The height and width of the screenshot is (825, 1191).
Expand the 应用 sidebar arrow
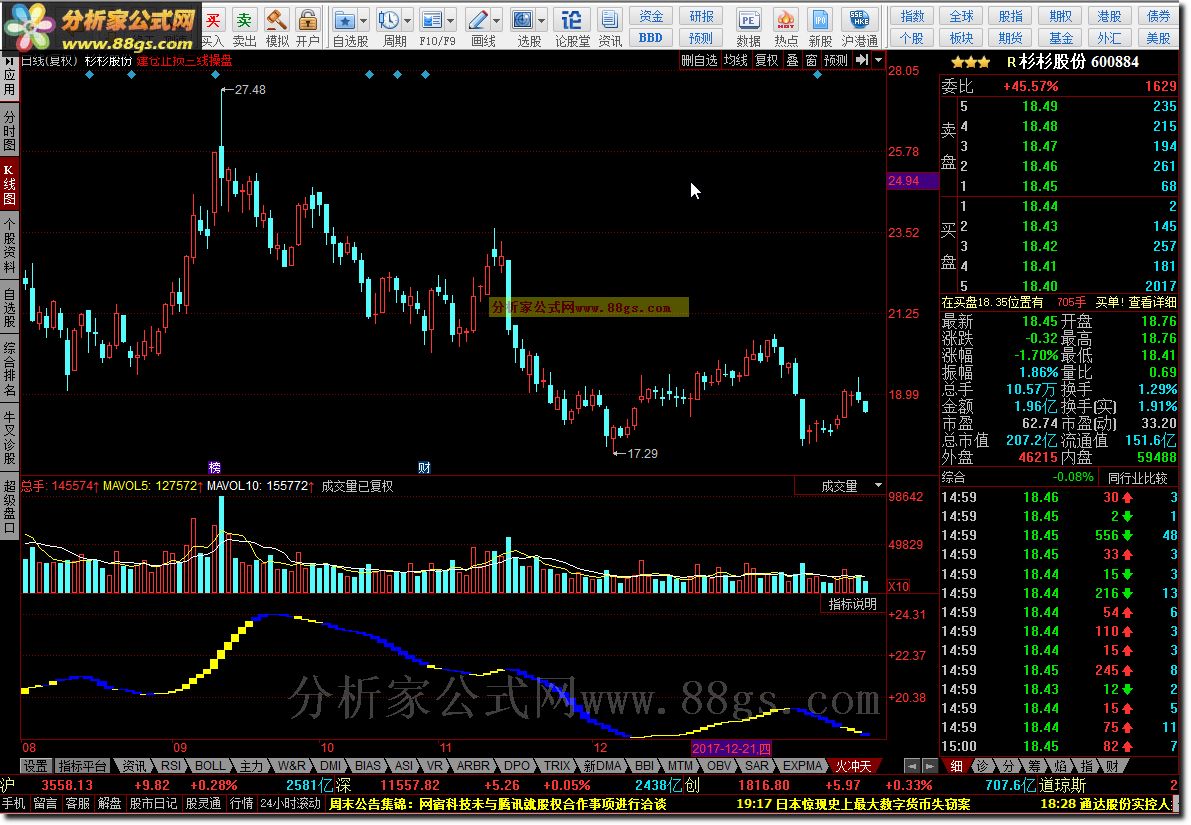tap(9, 61)
